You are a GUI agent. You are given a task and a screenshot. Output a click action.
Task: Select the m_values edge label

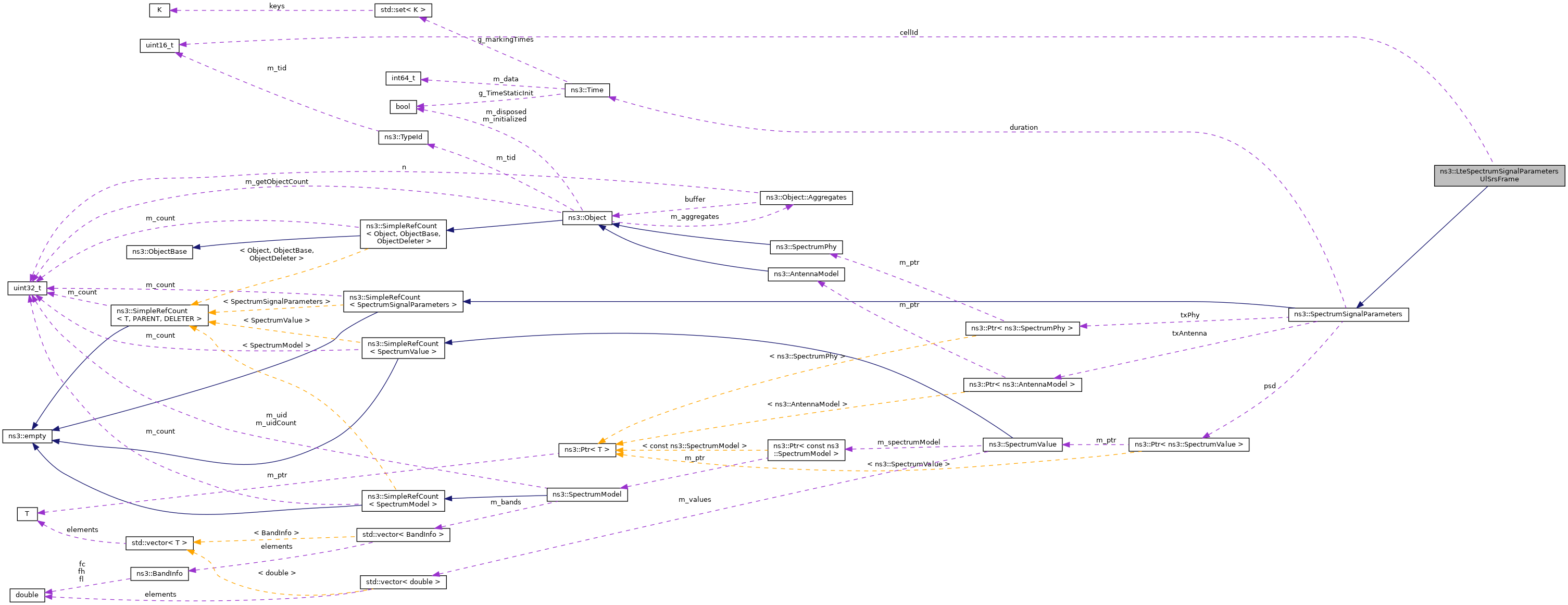pos(695,500)
